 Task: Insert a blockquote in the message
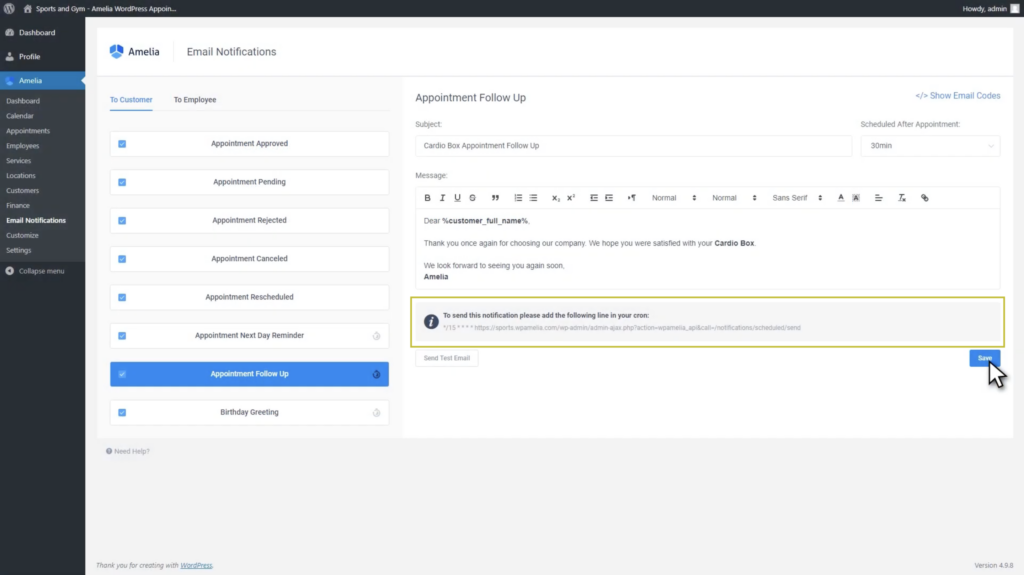click(495, 198)
